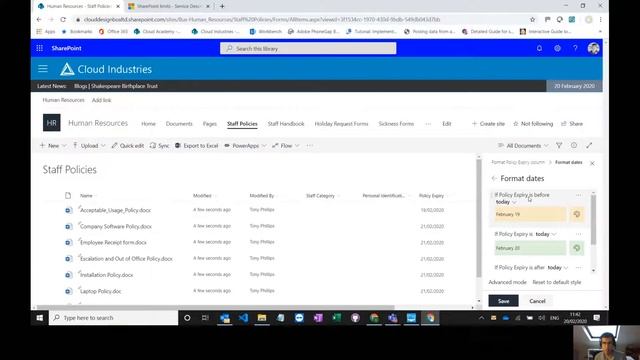The height and width of the screenshot is (360, 640).
Task: Click Create site
Action: click(x=488, y=124)
